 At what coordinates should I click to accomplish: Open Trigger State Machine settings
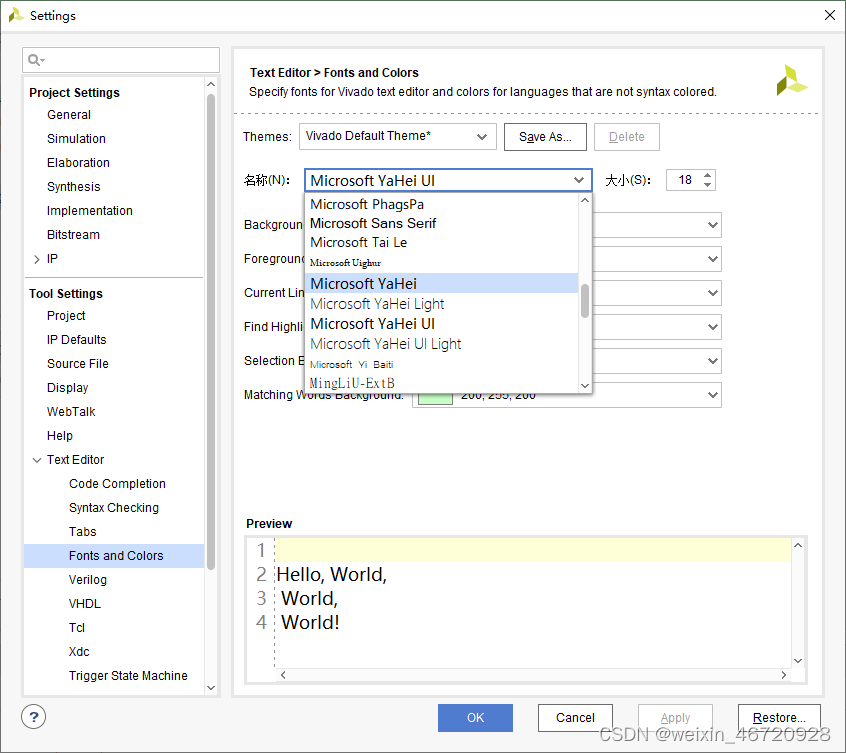pos(128,676)
